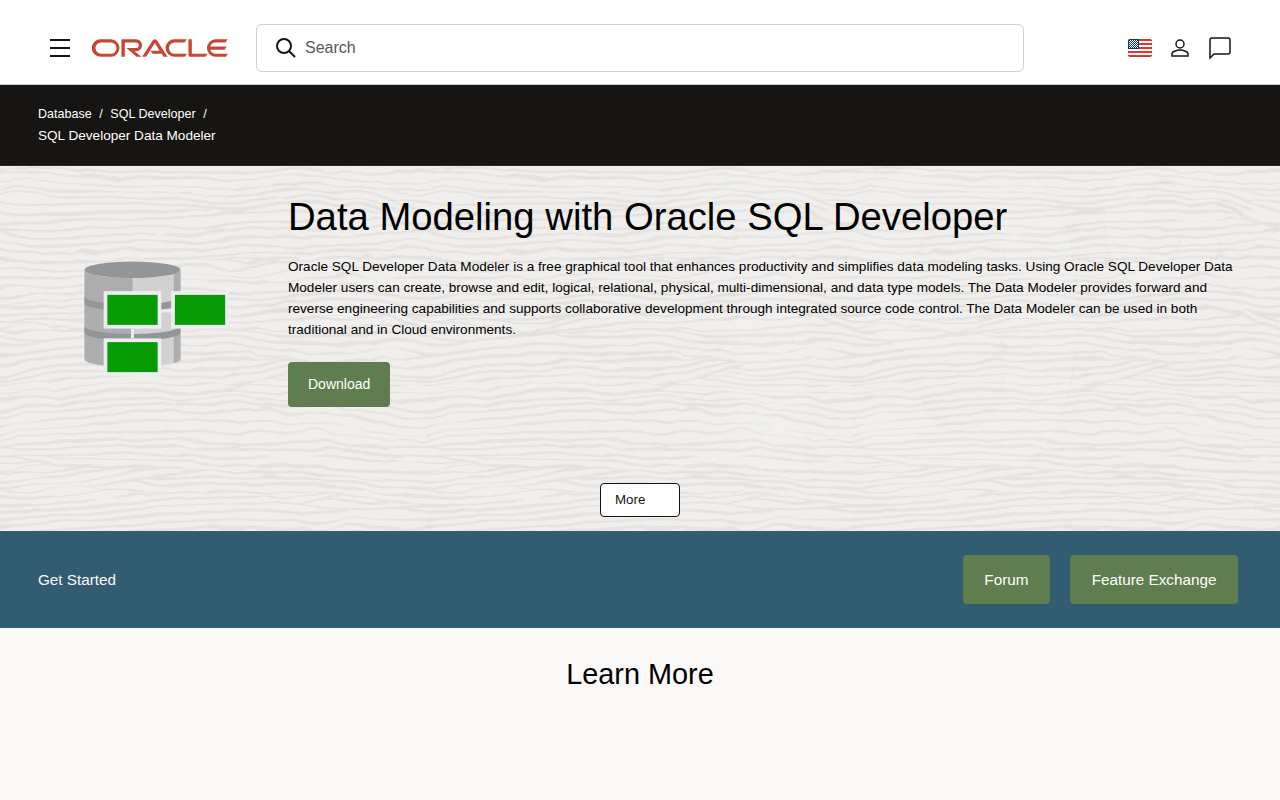
Task: Open the Feature Exchange button
Action: coord(1154,580)
